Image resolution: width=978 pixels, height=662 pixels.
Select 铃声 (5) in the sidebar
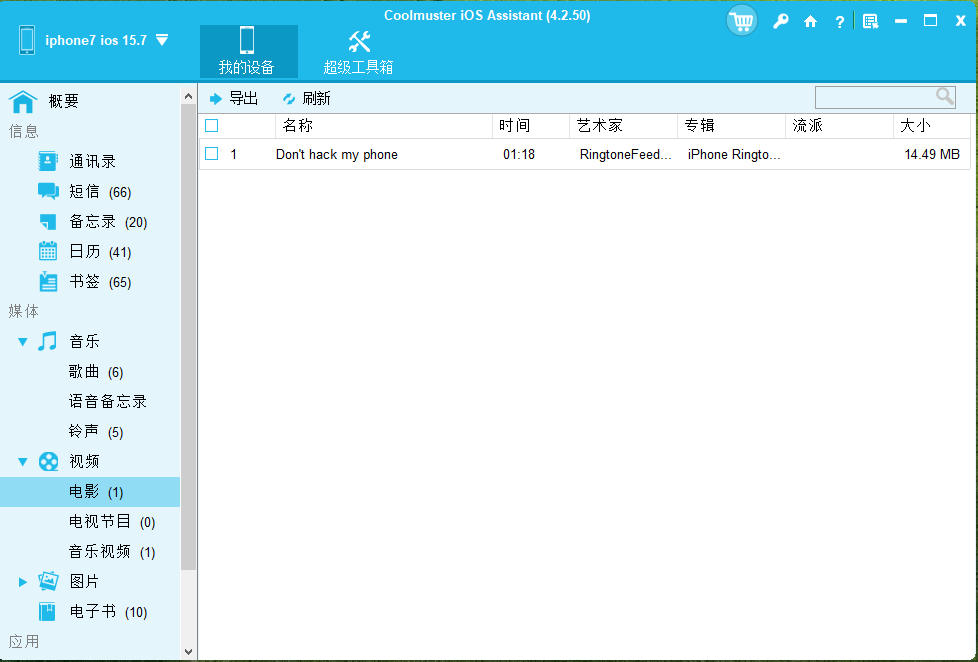point(96,432)
